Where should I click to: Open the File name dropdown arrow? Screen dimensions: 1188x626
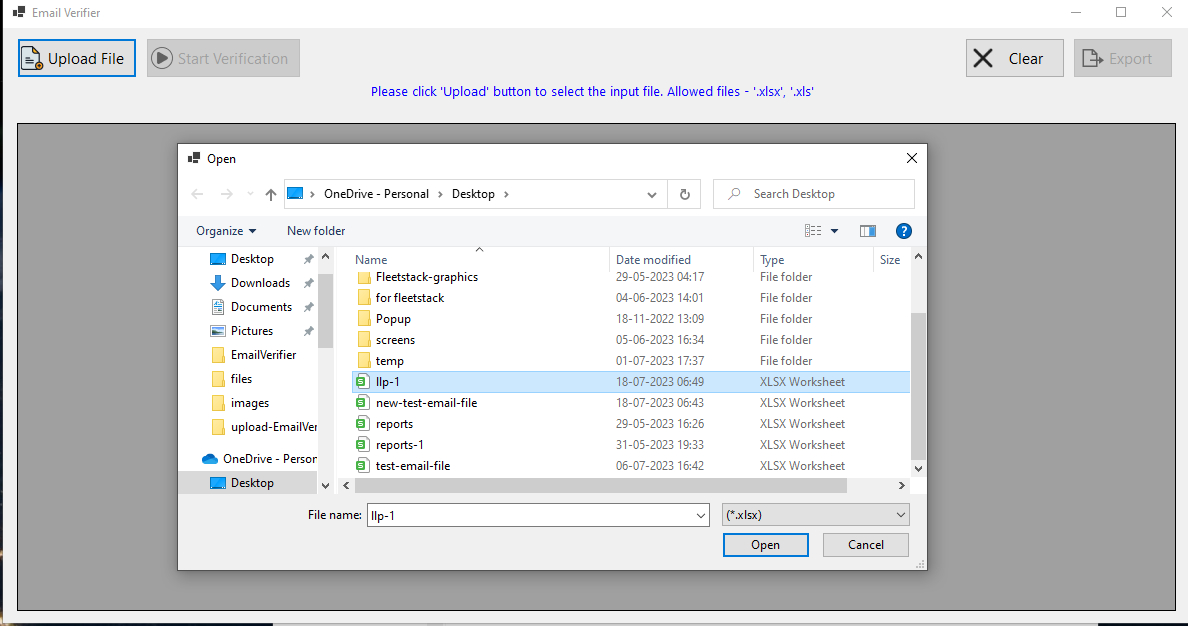[x=701, y=515]
